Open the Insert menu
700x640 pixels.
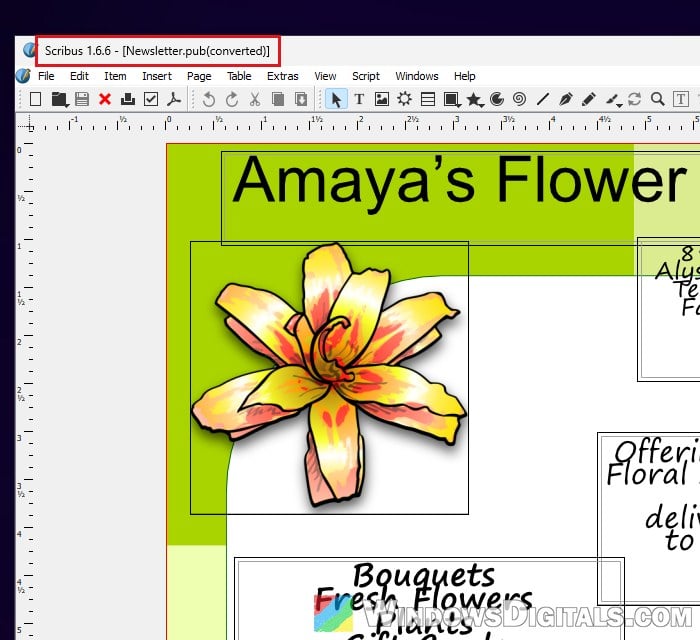point(157,76)
